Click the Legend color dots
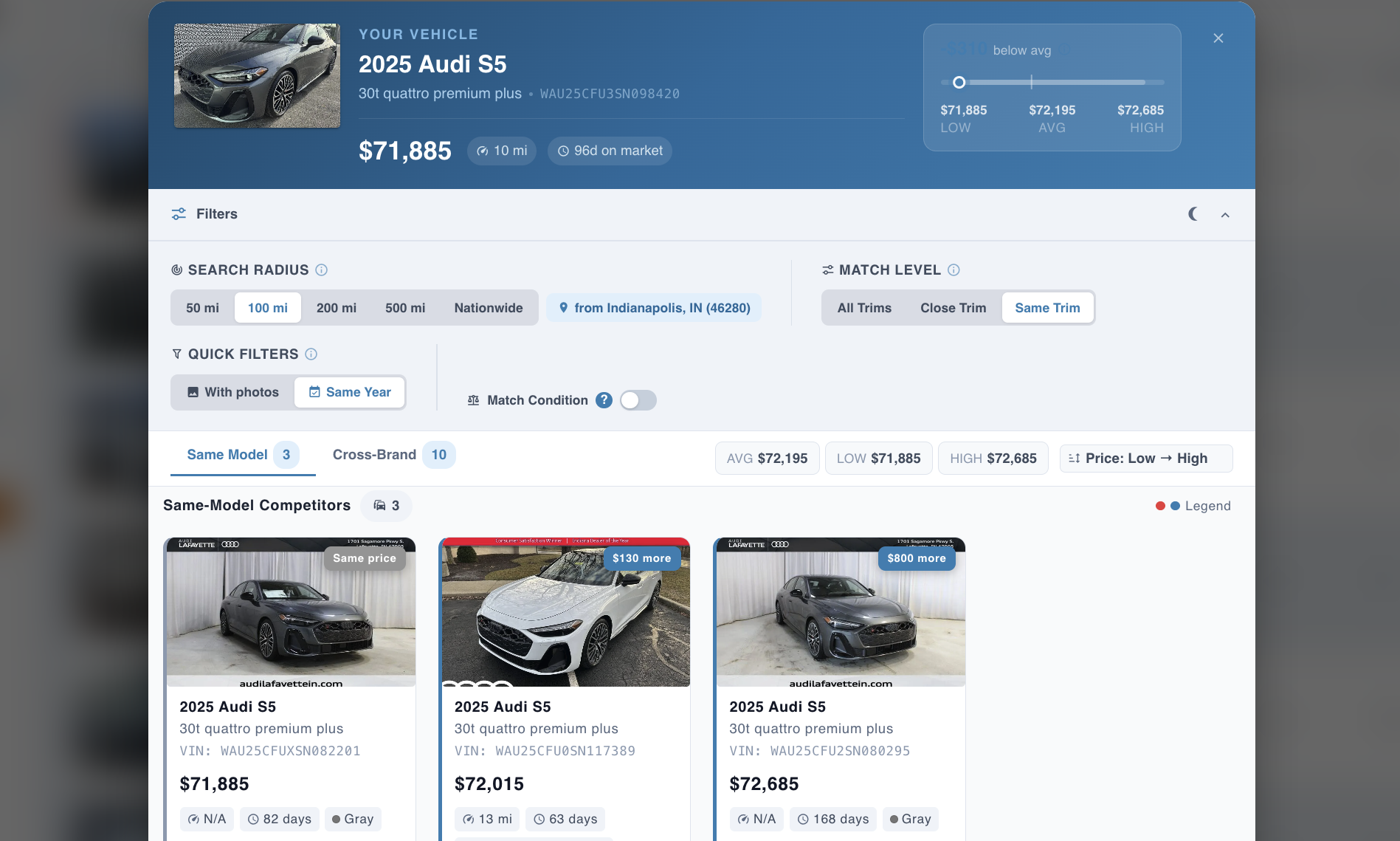This screenshot has height=841, width=1400. click(x=1167, y=506)
